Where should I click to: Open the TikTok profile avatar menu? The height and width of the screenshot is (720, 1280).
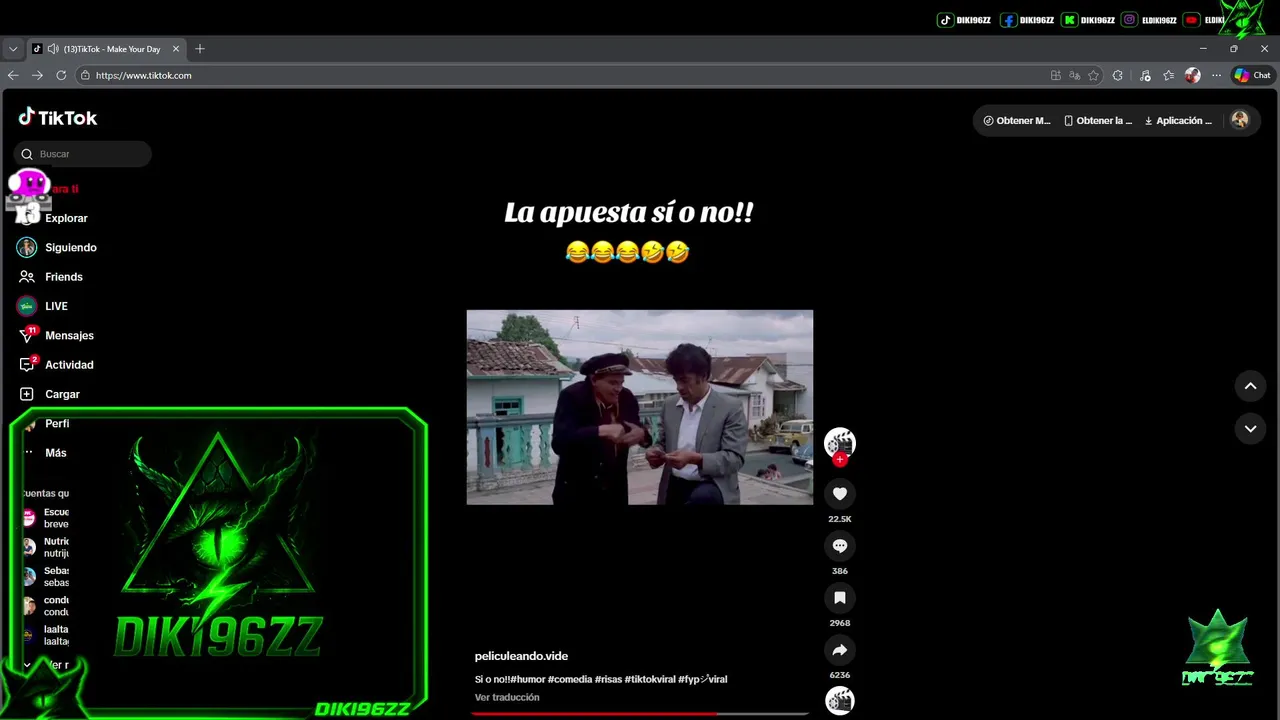coord(1240,120)
